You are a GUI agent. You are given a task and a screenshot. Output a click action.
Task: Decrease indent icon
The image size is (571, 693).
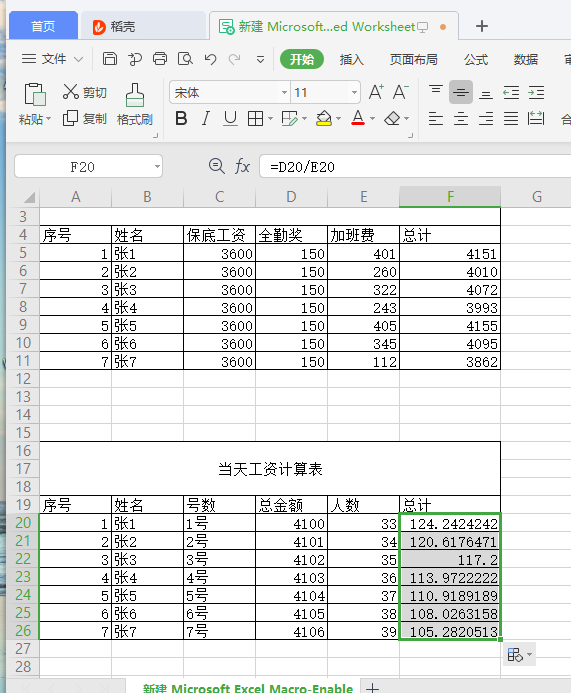pyautogui.click(x=511, y=92)
